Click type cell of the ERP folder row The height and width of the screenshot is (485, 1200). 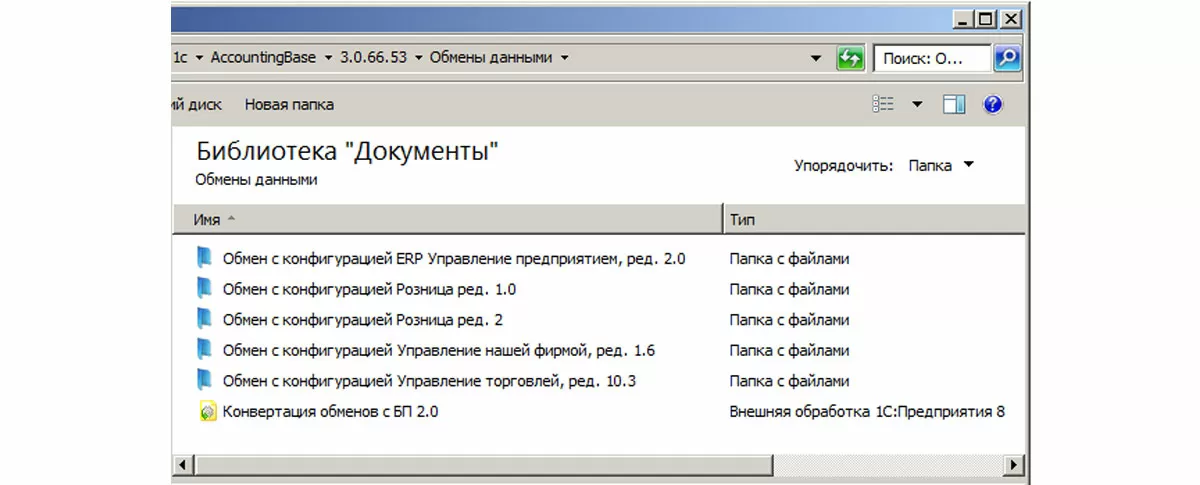click(x=789, y=258)
